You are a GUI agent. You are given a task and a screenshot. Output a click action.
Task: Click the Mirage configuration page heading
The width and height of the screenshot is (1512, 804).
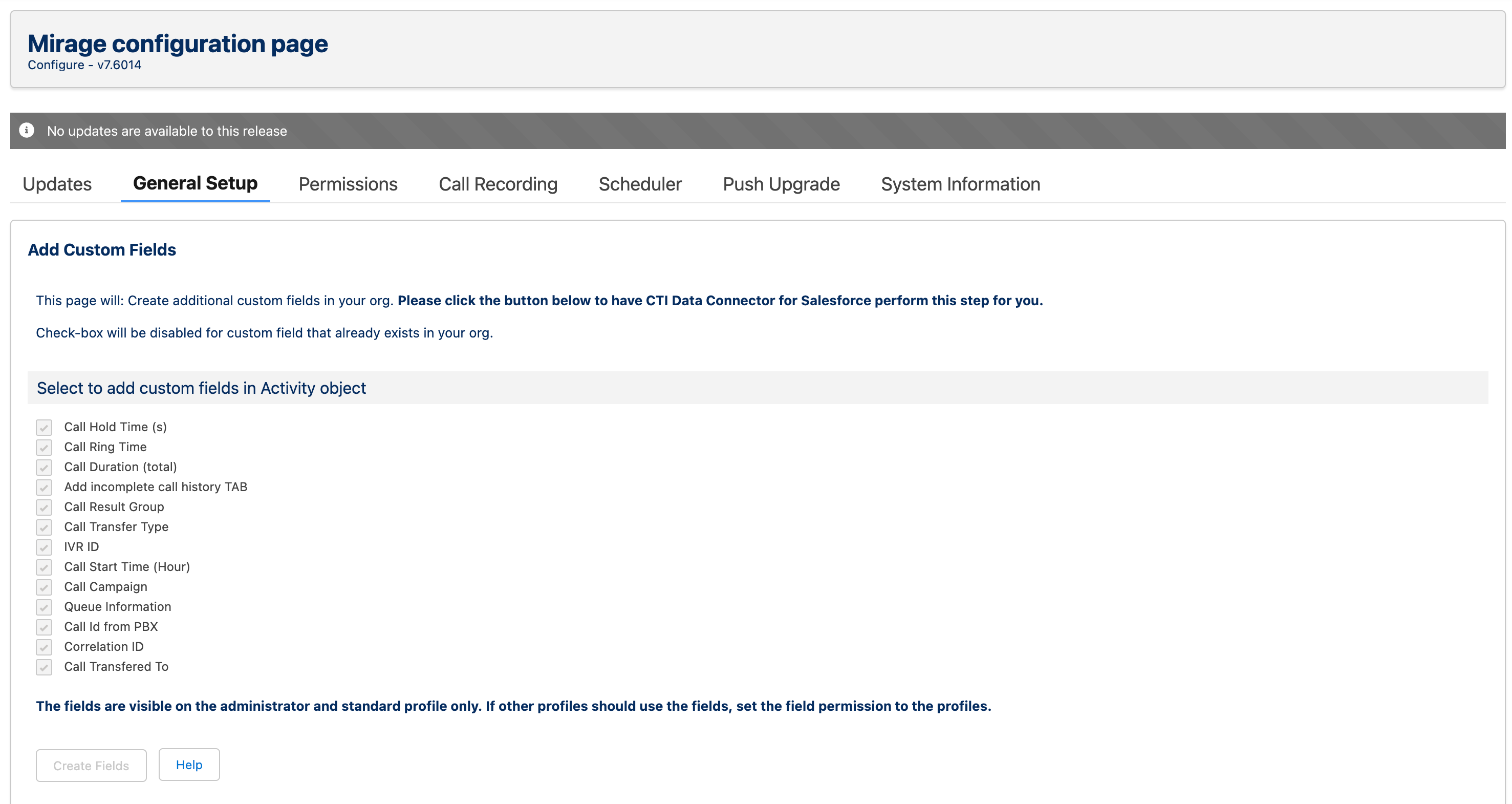pos(177,44)
